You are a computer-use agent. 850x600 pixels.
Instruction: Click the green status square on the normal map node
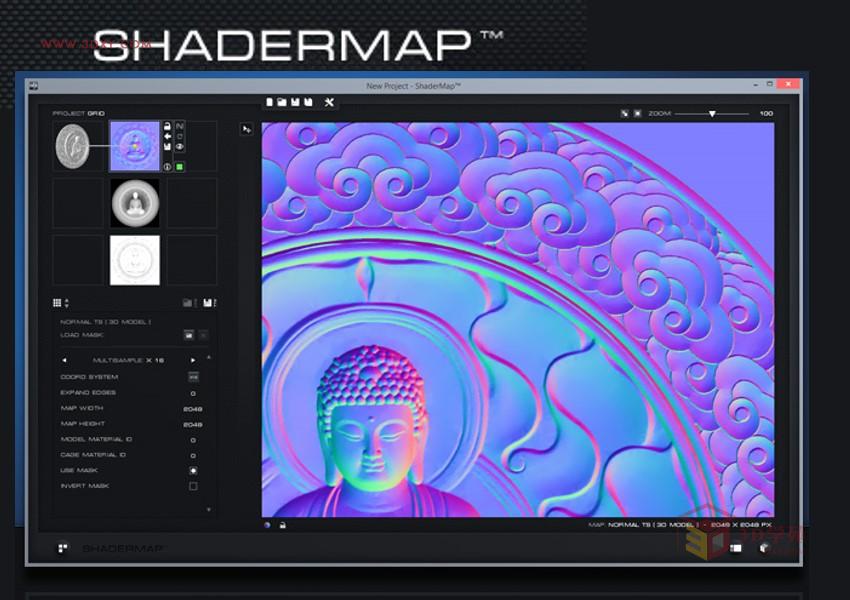(179, 167)
